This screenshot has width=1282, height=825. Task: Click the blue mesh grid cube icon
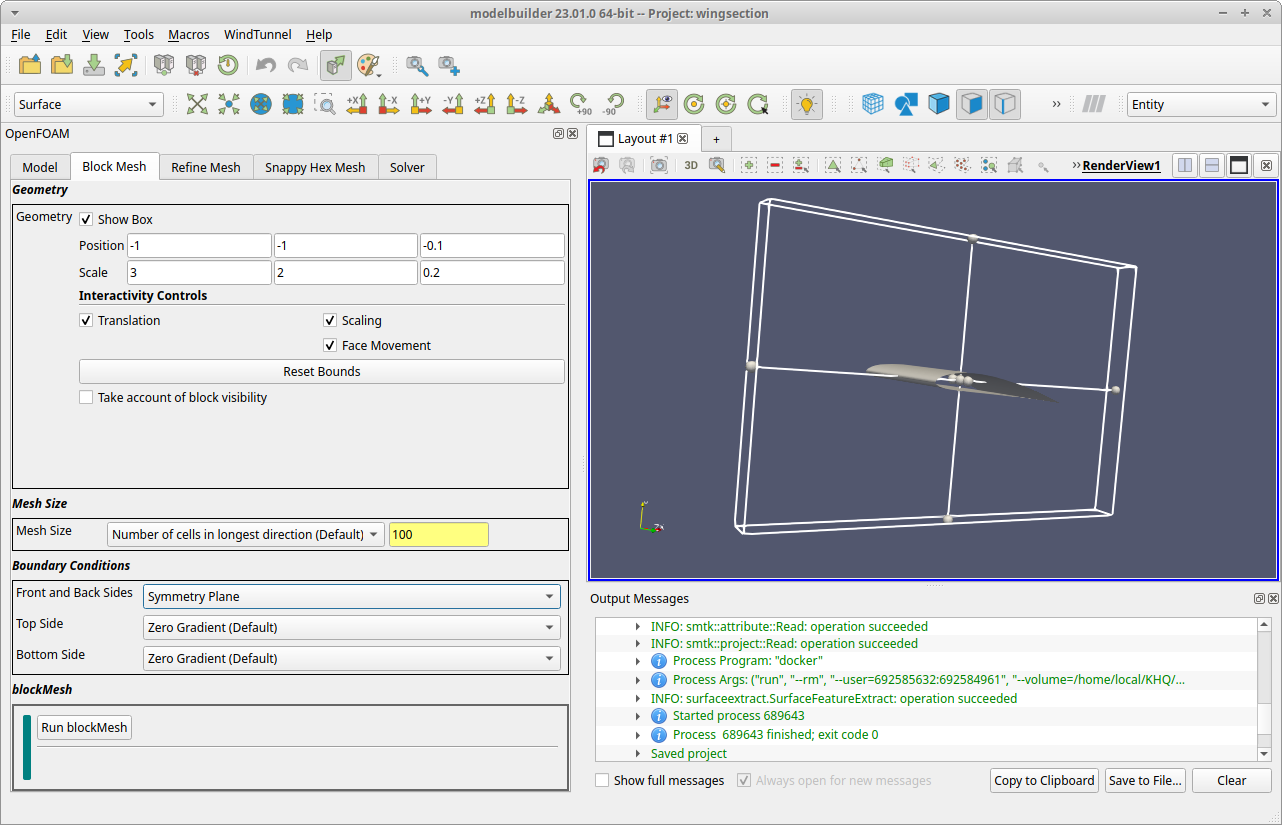873,104
